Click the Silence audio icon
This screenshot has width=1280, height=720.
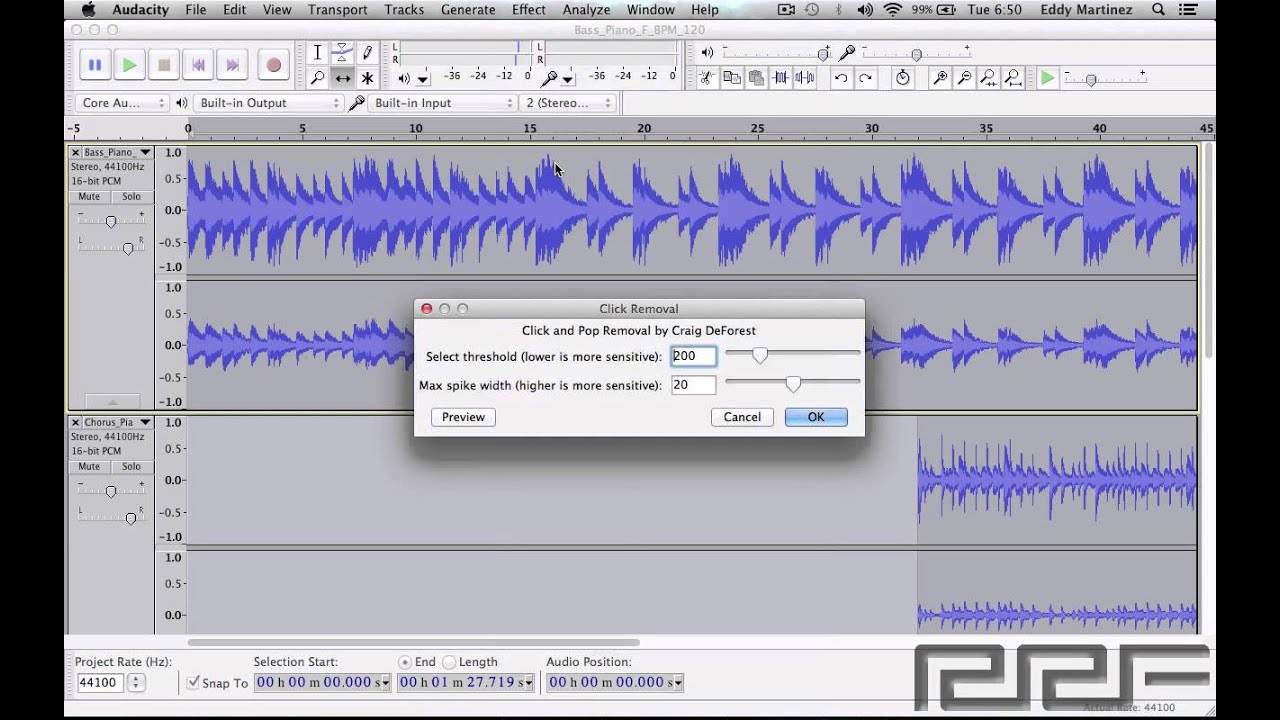click(804, 78)
